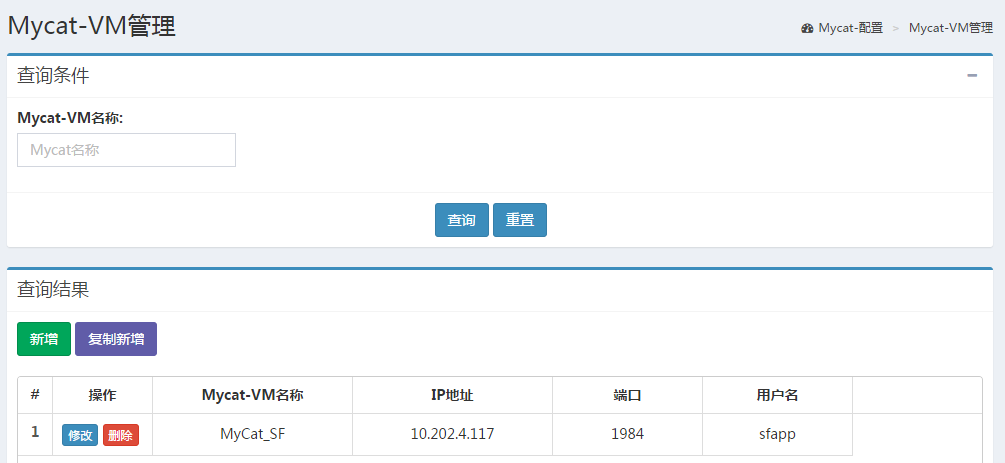Click the 操作 column header
1005x463 pixels.
[x=103, y=395]
